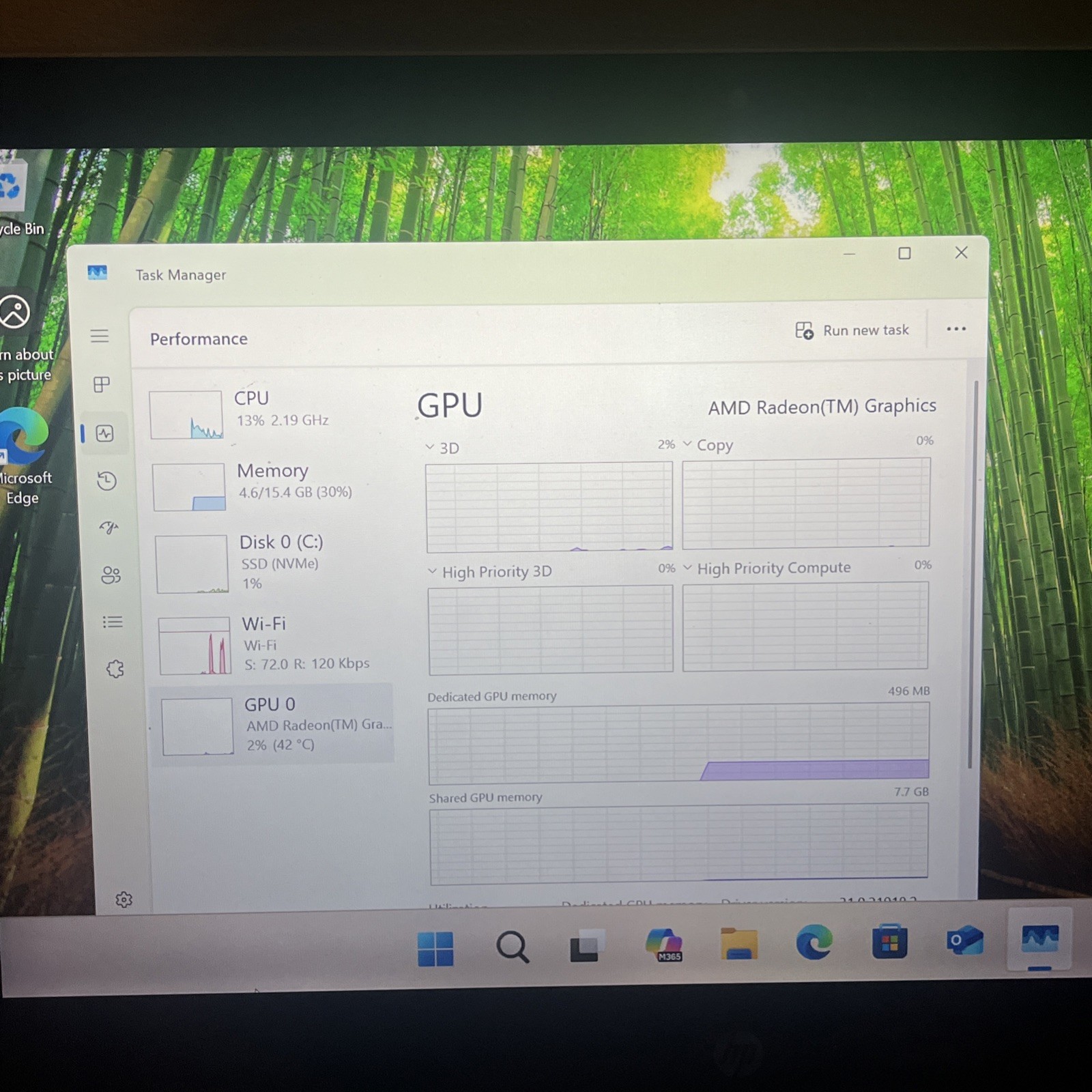
Task: Open the App history page icon
Action: tap(106, 481)
